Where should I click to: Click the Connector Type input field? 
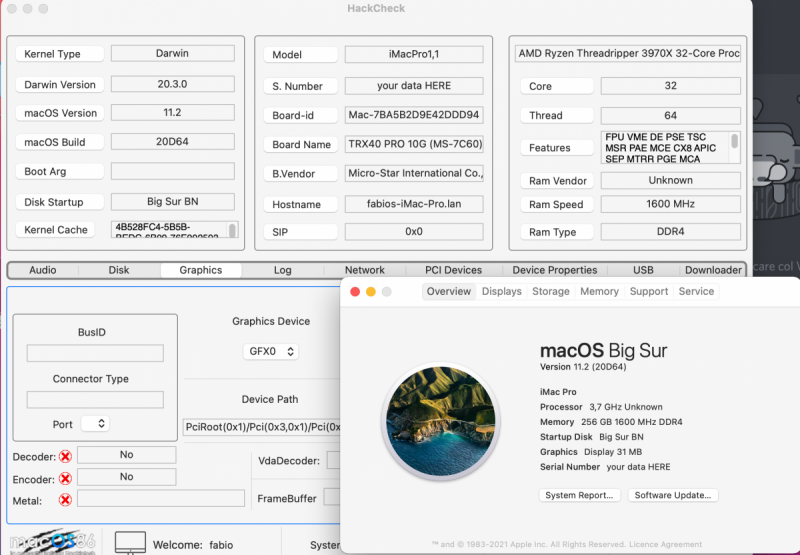click(x=95, y=399)
